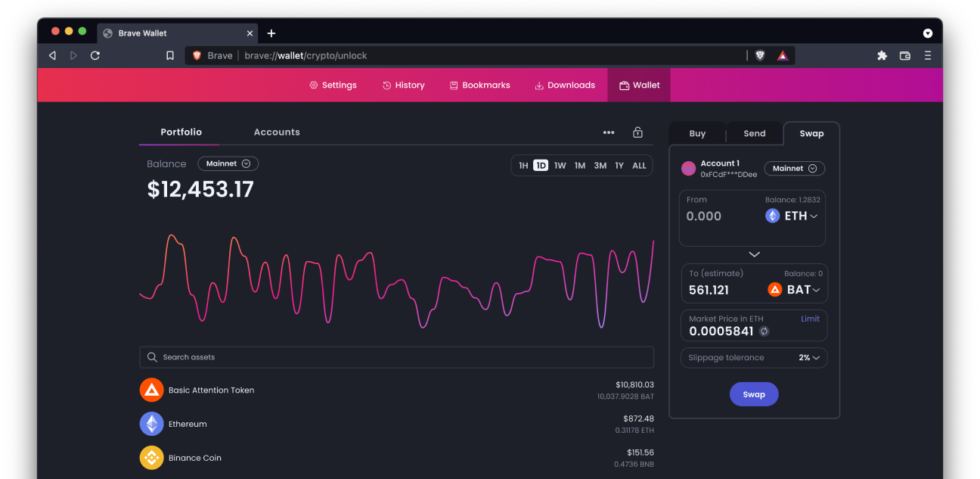Switch to the Accounts tab
Screen dimensions: 980x479
[x=276, y=132]
